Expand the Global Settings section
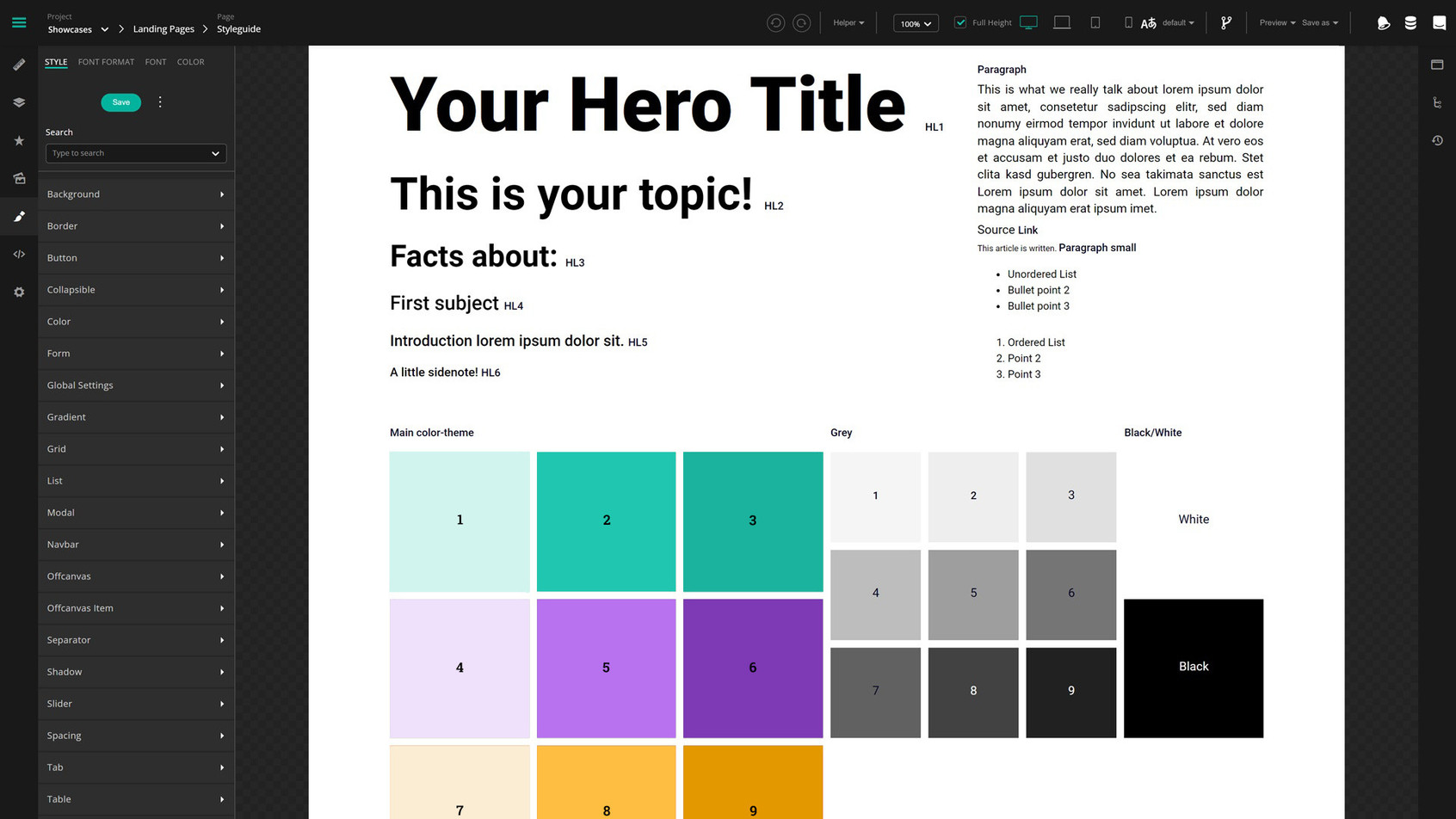 pyautogui.click(x=136, y=385)
